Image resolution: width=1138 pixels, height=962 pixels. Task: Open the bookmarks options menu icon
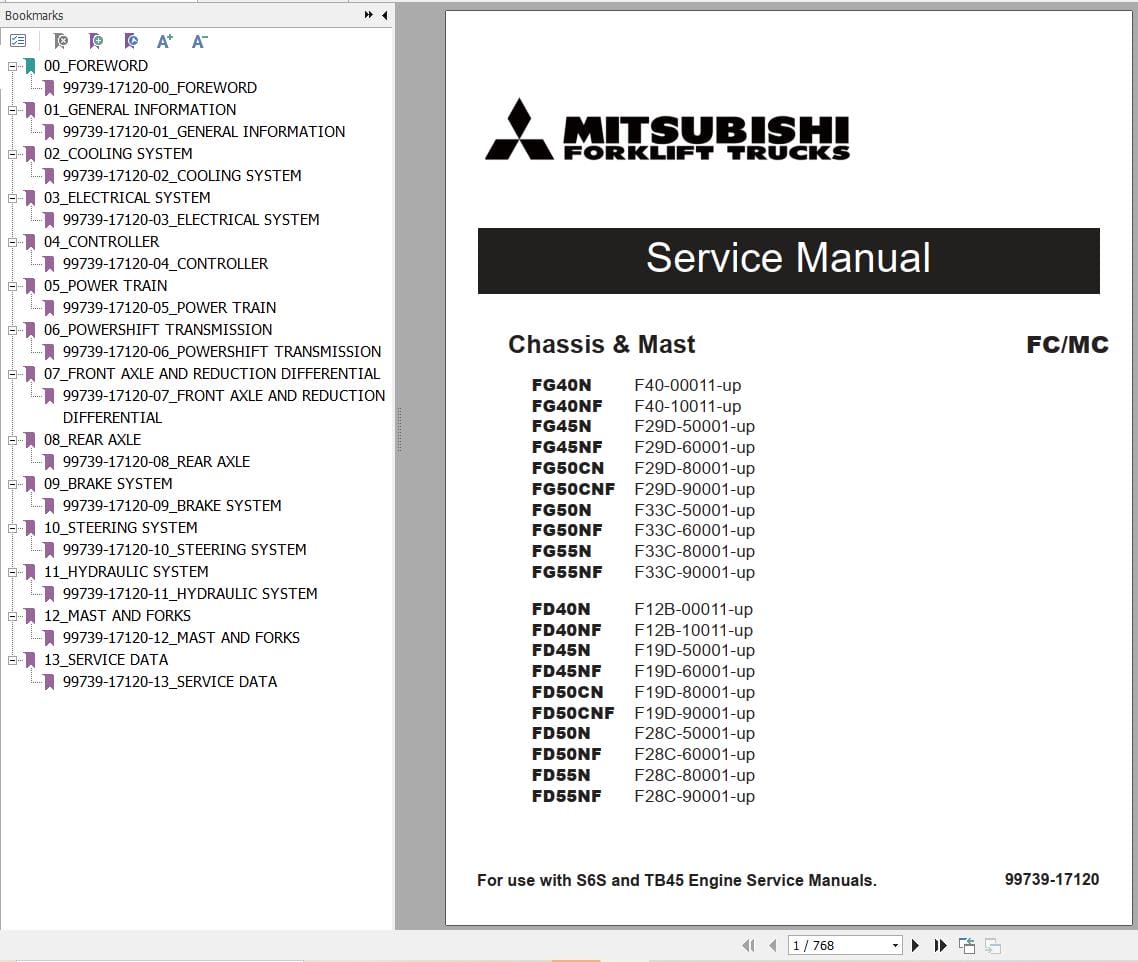(18, 41)
